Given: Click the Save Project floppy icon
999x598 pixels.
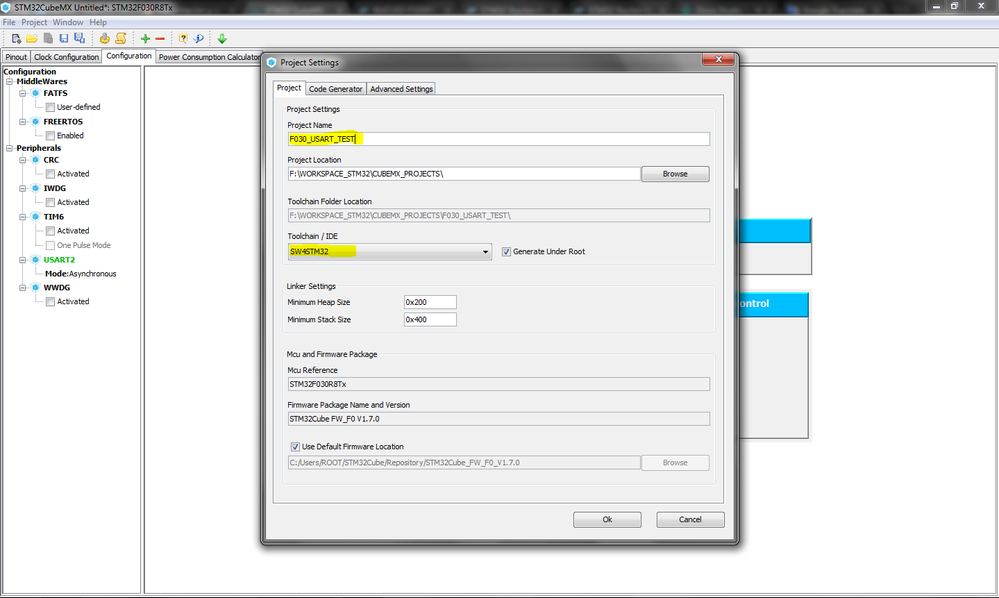Looking at the screenshot, I should (x=64, y=39).
